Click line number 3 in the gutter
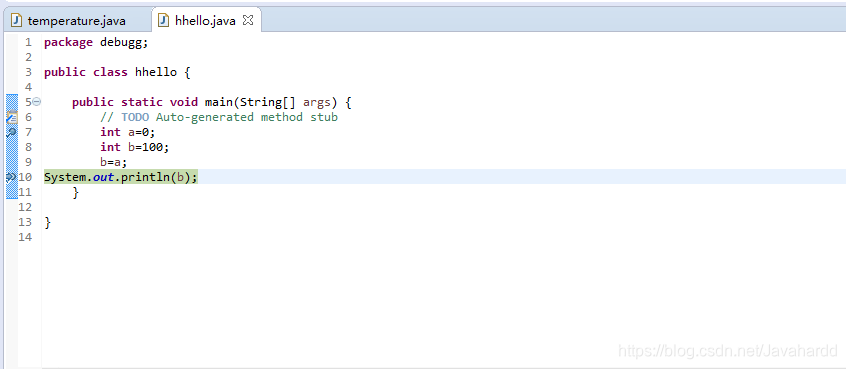 coord(29,72)
